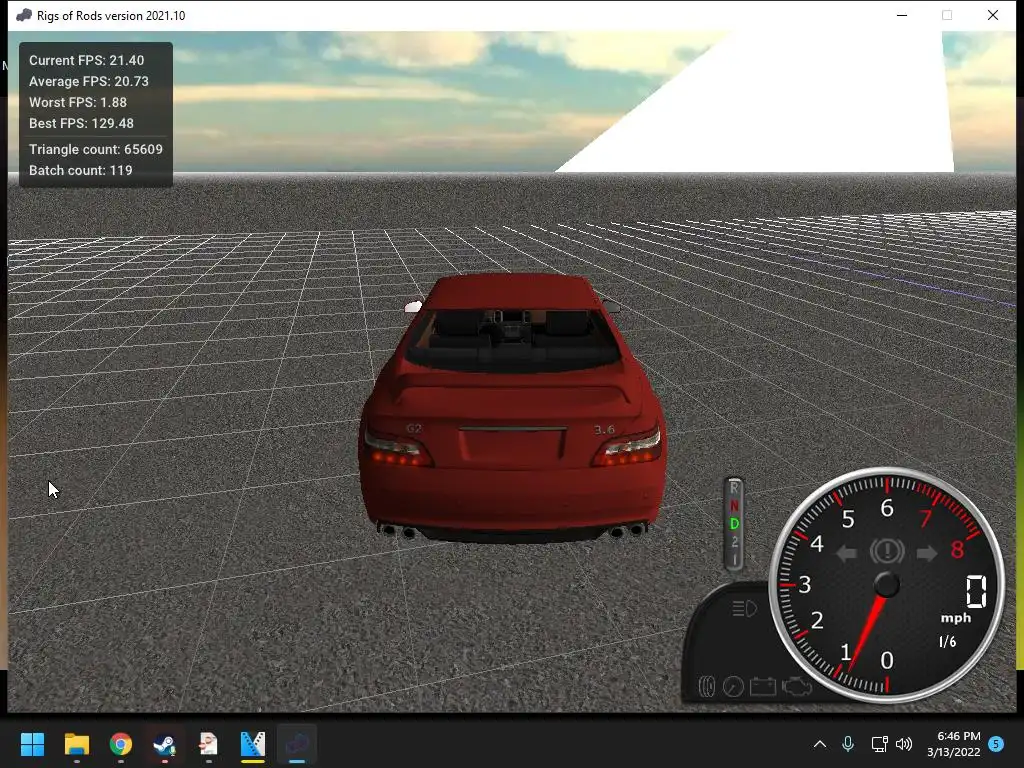This screenshot has height=768, width=1024.
Task: Click the Average FPS: 20.73 line
Action: pos(89,81)
